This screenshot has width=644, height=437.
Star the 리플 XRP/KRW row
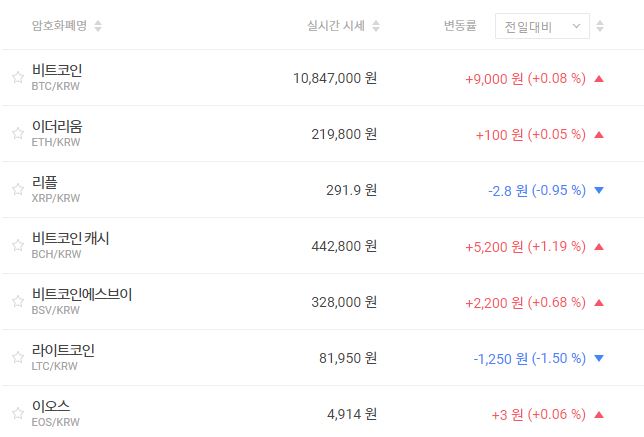[17, 189]
